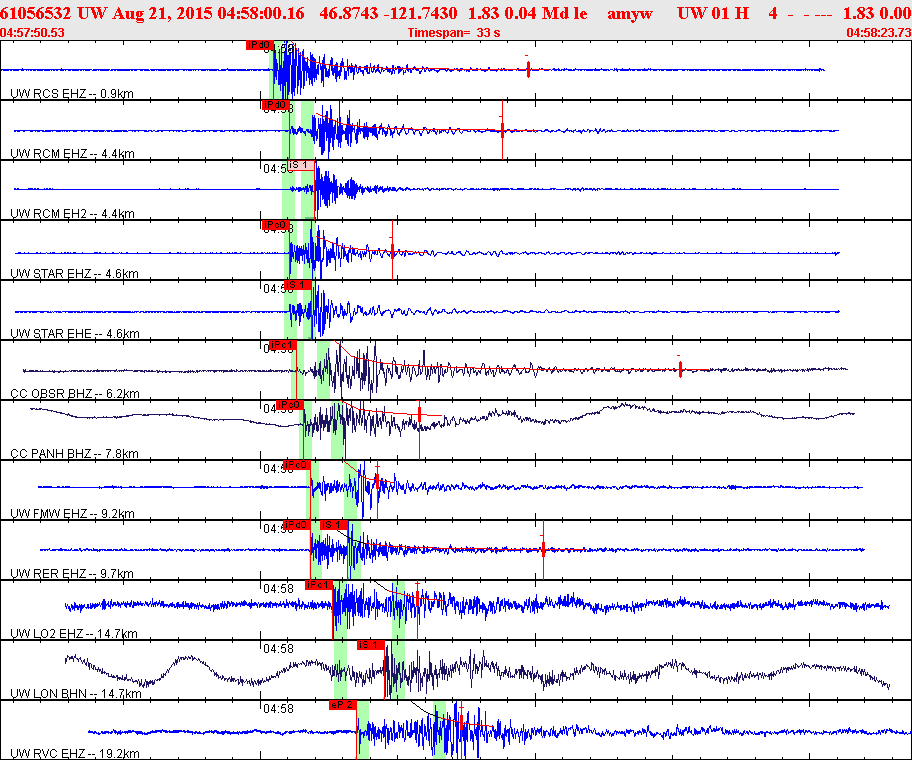The image size is (912, 760).
Task: Click the magnitude text 1.83 0.04 Md le
Action: [x=528, y=13]
